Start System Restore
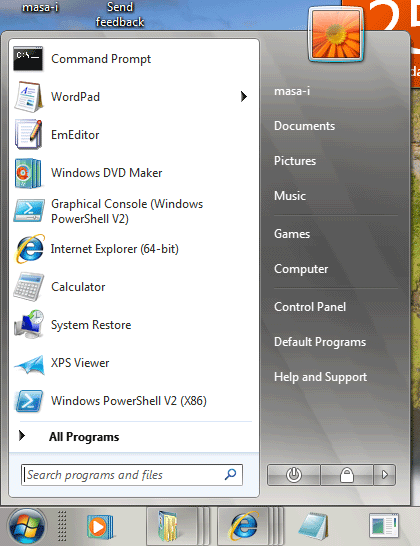Viewport: 420px width, 546px height. coord(134,325)
